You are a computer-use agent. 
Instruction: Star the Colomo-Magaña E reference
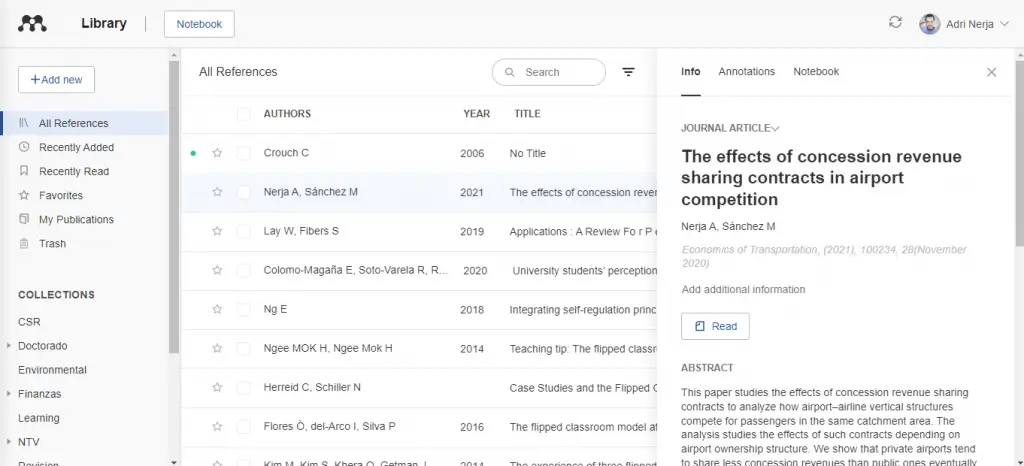tap(217, 270)
